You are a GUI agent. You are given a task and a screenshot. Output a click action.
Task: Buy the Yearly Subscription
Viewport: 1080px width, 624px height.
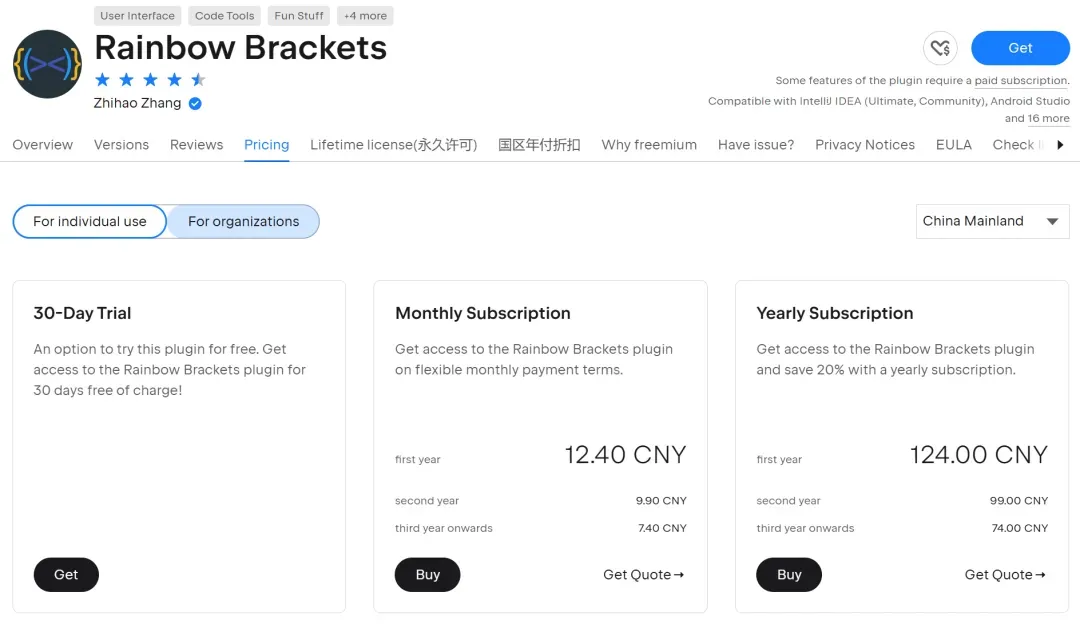tap(789, 575)
